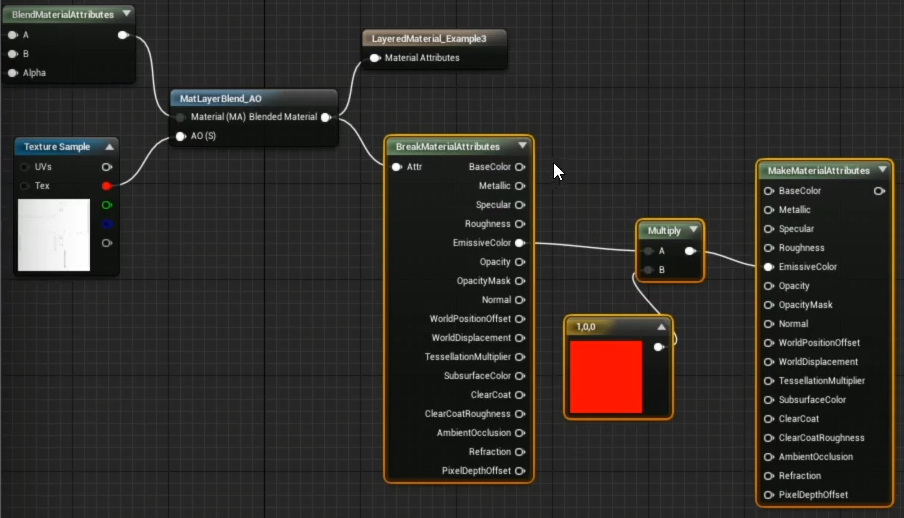Screen dimensions: 904x518
Task: Expand the 1,0,0 constant node arrow
Action: (661, 326)
